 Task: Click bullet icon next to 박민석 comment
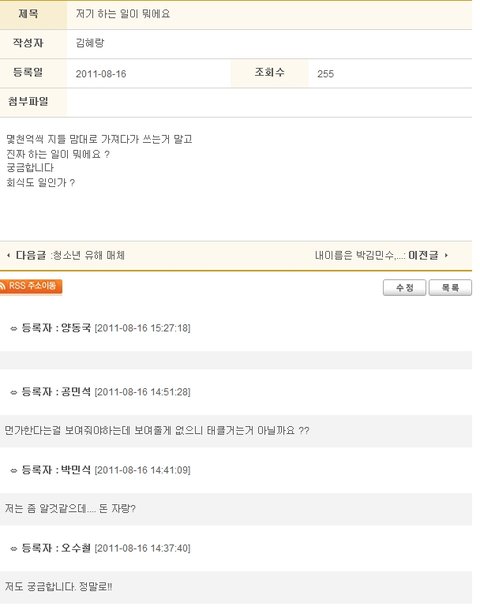[14, 471]
